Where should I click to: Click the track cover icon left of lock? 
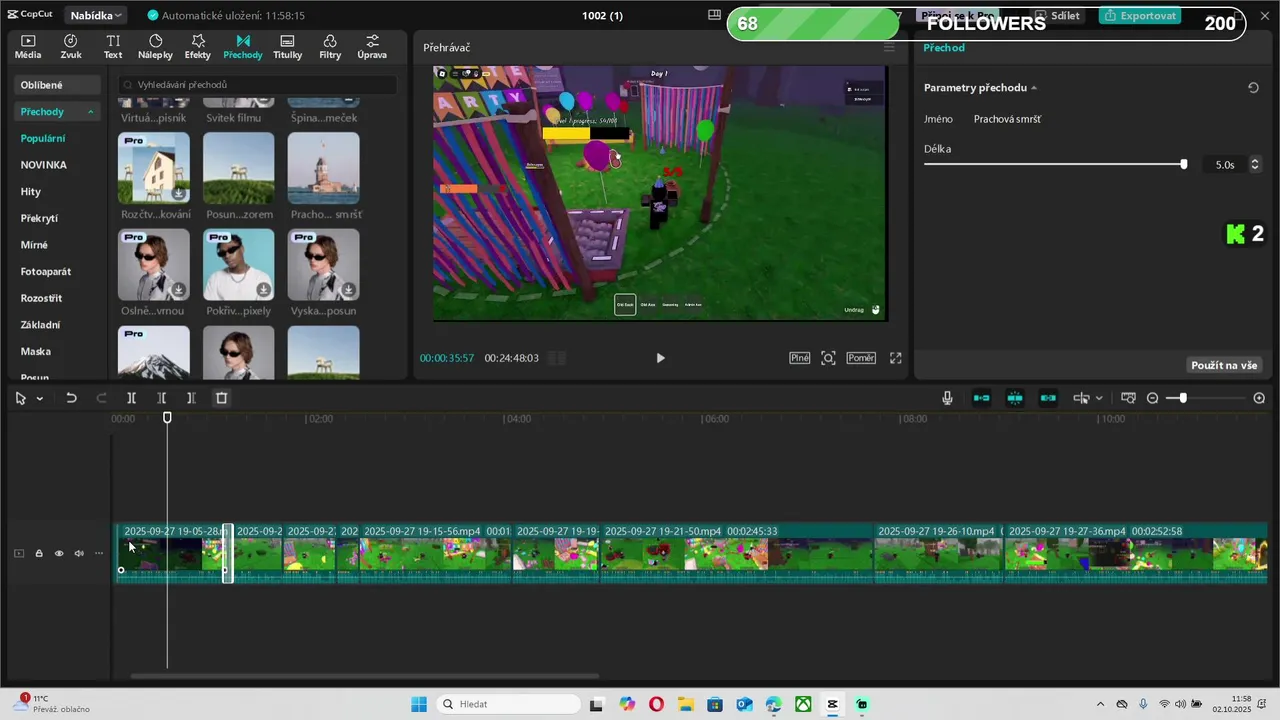(x=19, y=553)
